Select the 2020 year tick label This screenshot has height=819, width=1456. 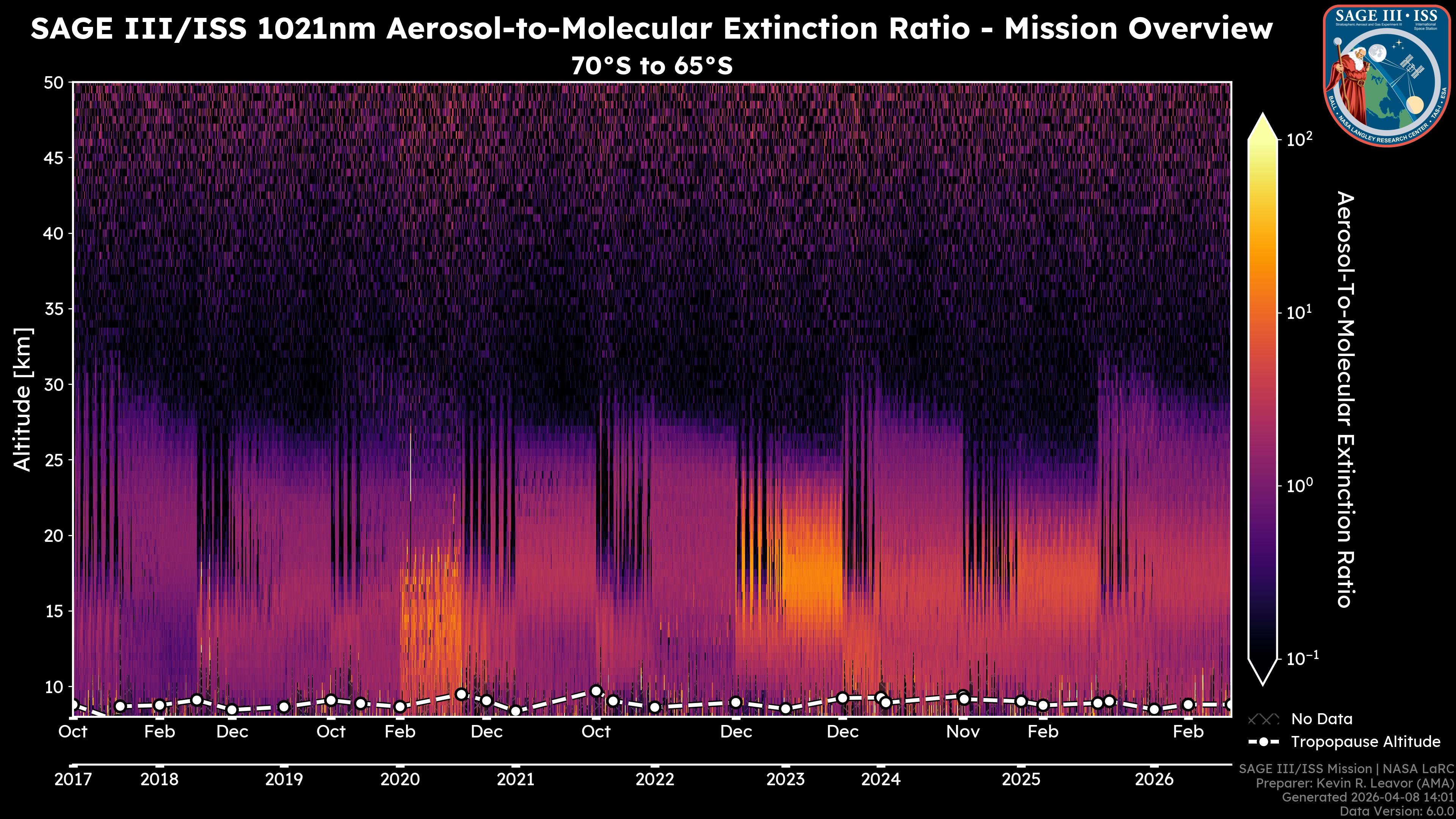pyautogui.click(x=400, y=780)
